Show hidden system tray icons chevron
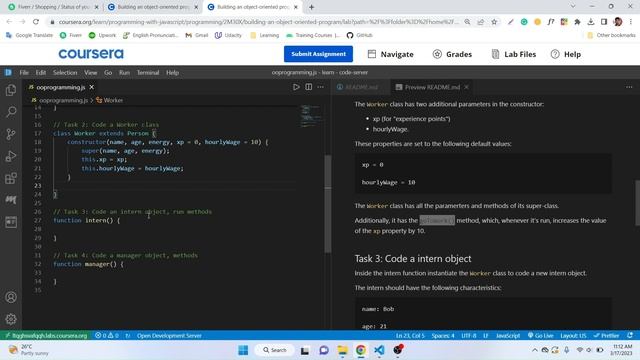 coord(534,350)
